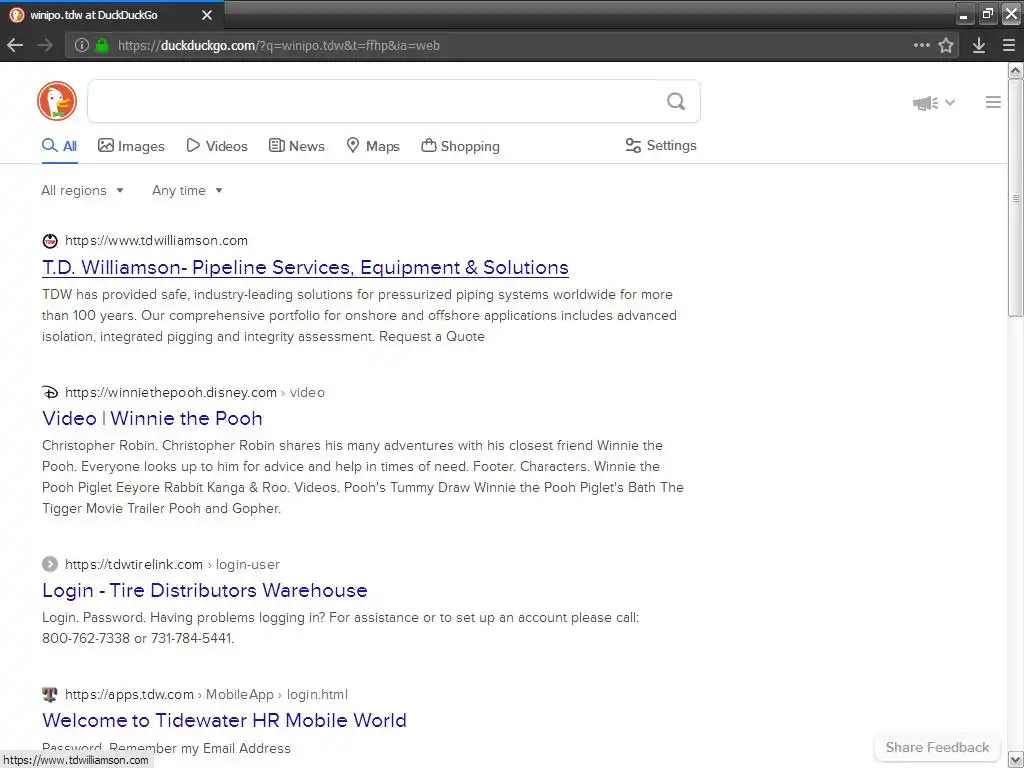Image resolution: width=1024 pixels, height=768 pixels.
Task: Open Welcome to Tidewater HR Mobile World
Action: point(224,720)
